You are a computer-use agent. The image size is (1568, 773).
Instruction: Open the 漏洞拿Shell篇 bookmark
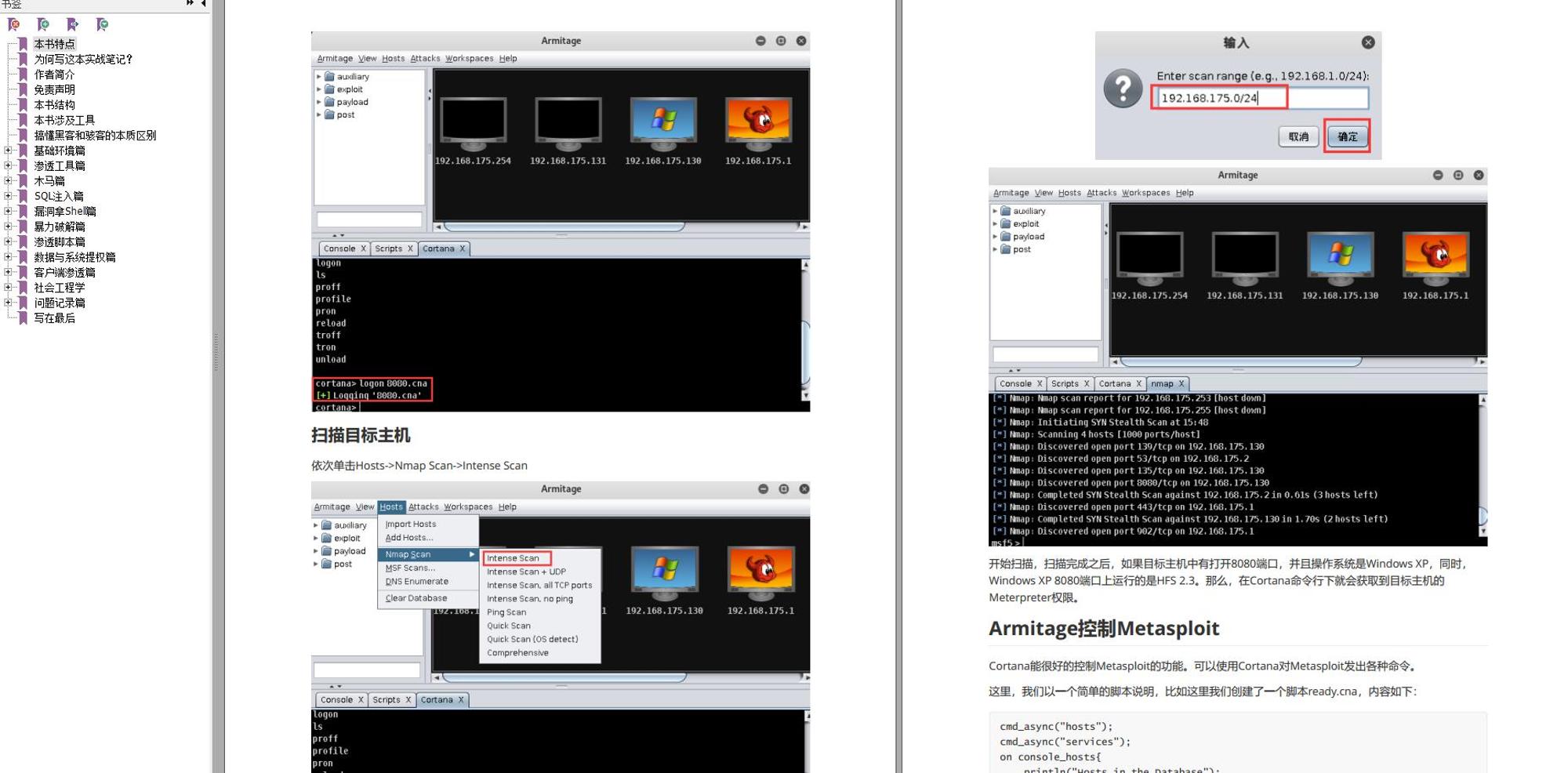pyautogui.click(x=64, y=212)
